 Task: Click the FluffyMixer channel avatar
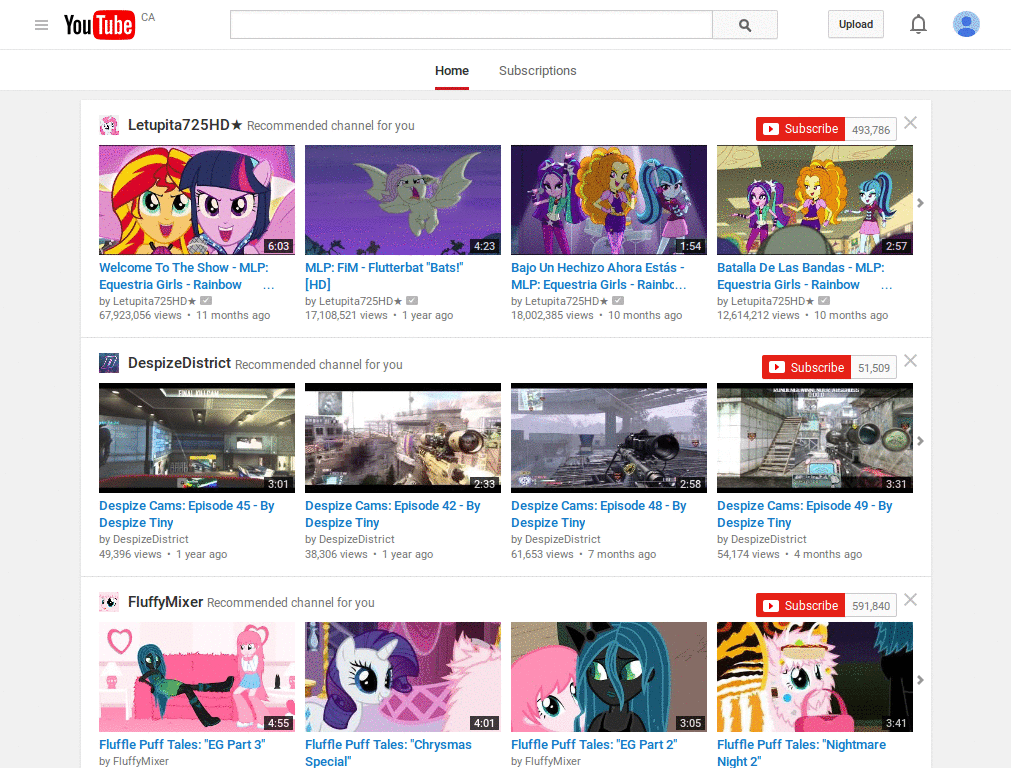109,602
